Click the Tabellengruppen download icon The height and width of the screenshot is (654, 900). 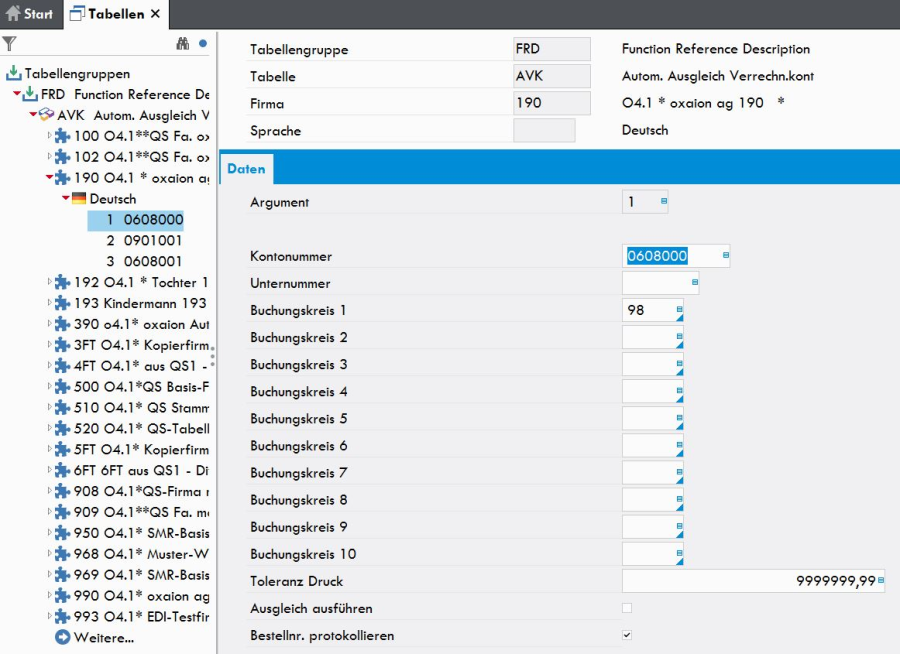(x=14, y=73)
